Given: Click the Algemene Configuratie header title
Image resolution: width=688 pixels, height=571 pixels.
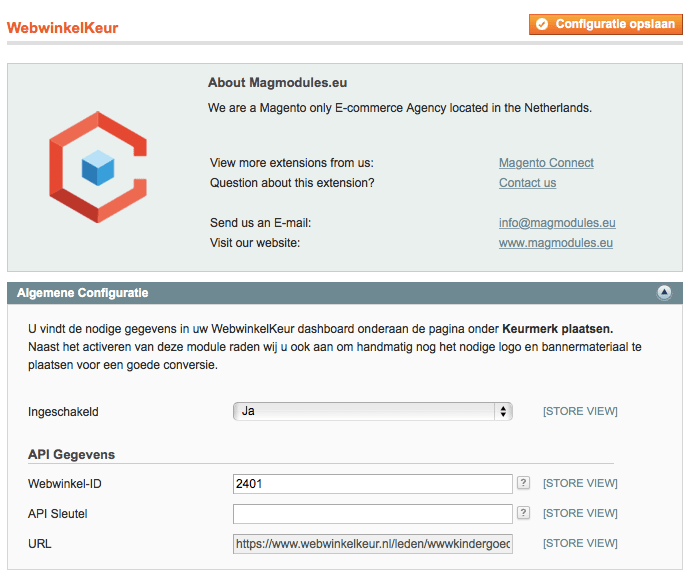Looking at the screenshot, I should (83, 293).
